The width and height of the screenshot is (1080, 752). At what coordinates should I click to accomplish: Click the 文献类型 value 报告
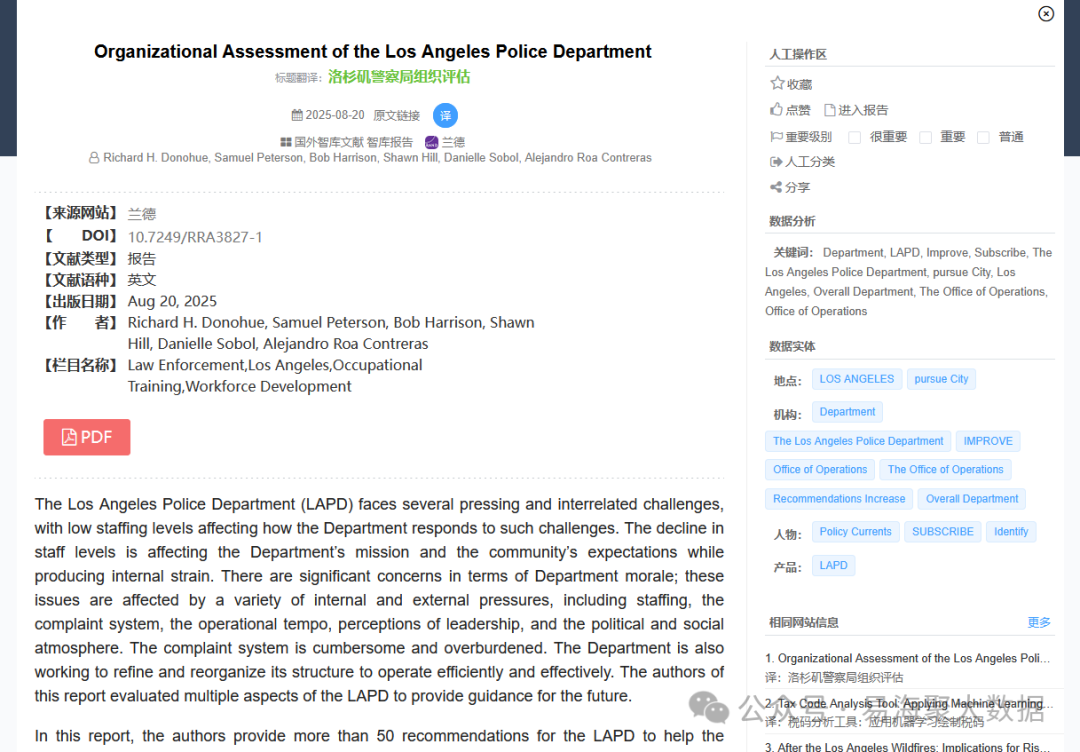click(x=142, y=259)
